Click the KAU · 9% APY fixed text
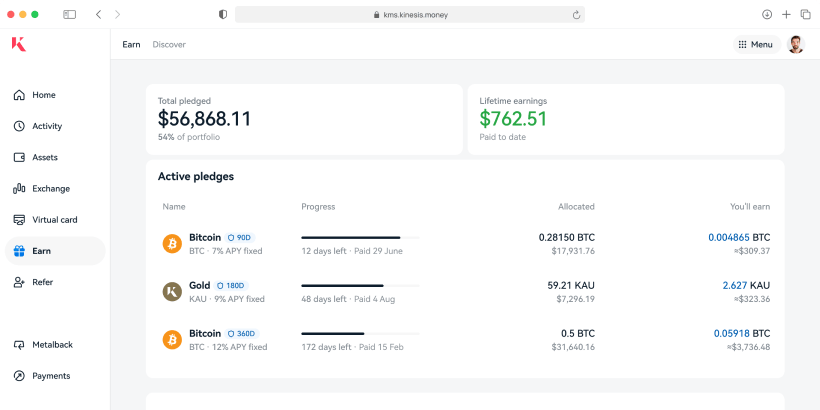 [x=227, y=299]
